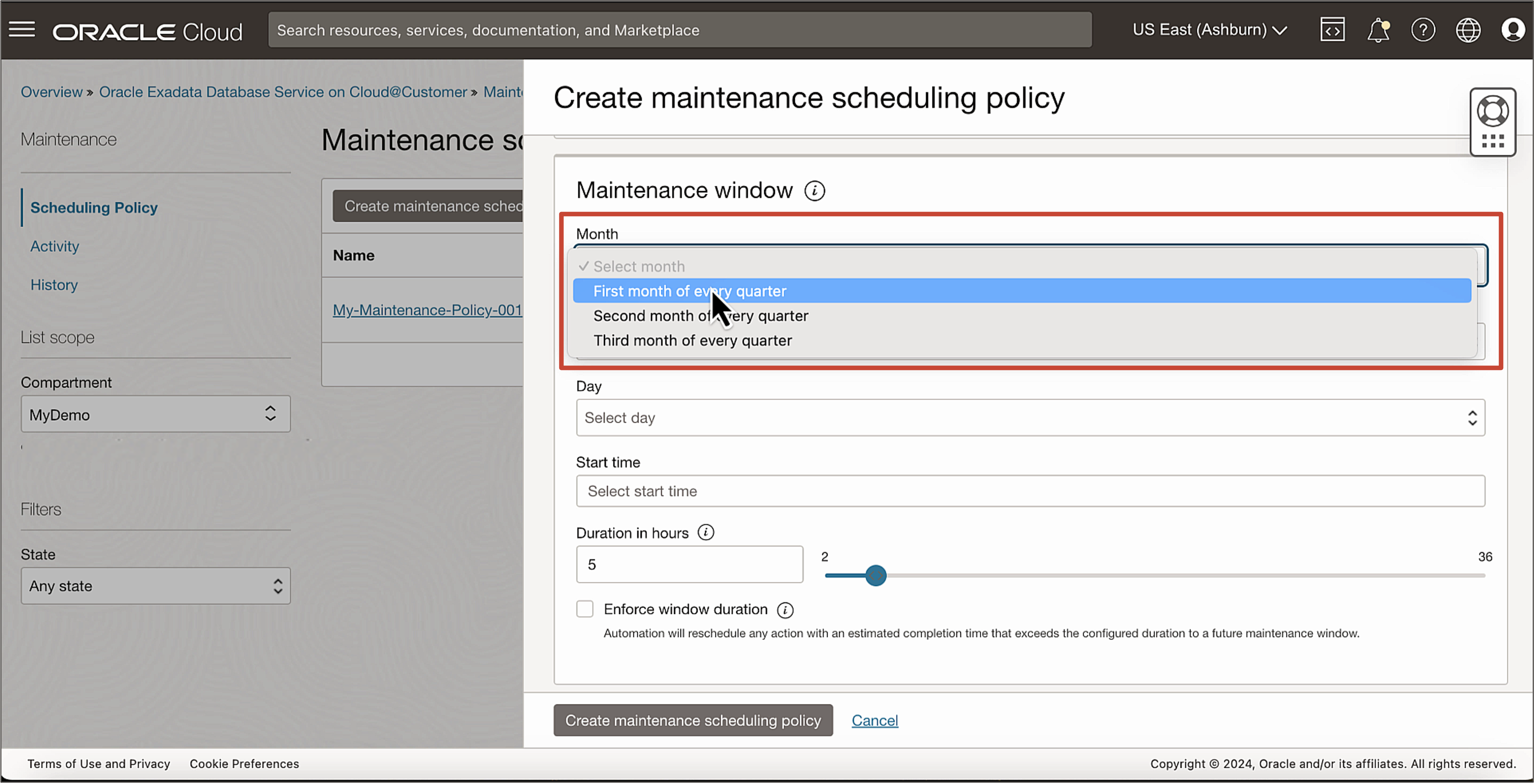
Task: Open the user profile avatar menu
Action: coord(1513,29)
